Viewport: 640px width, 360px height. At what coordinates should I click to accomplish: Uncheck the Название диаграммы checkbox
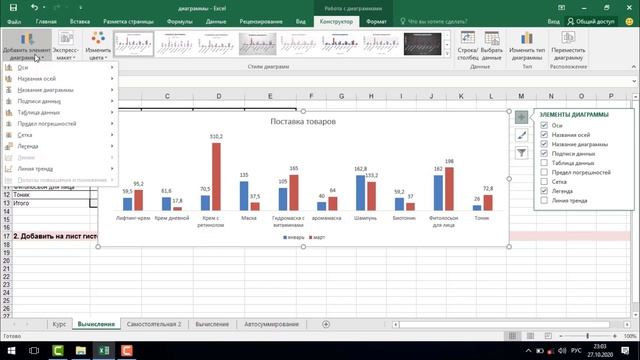(544, 144)
